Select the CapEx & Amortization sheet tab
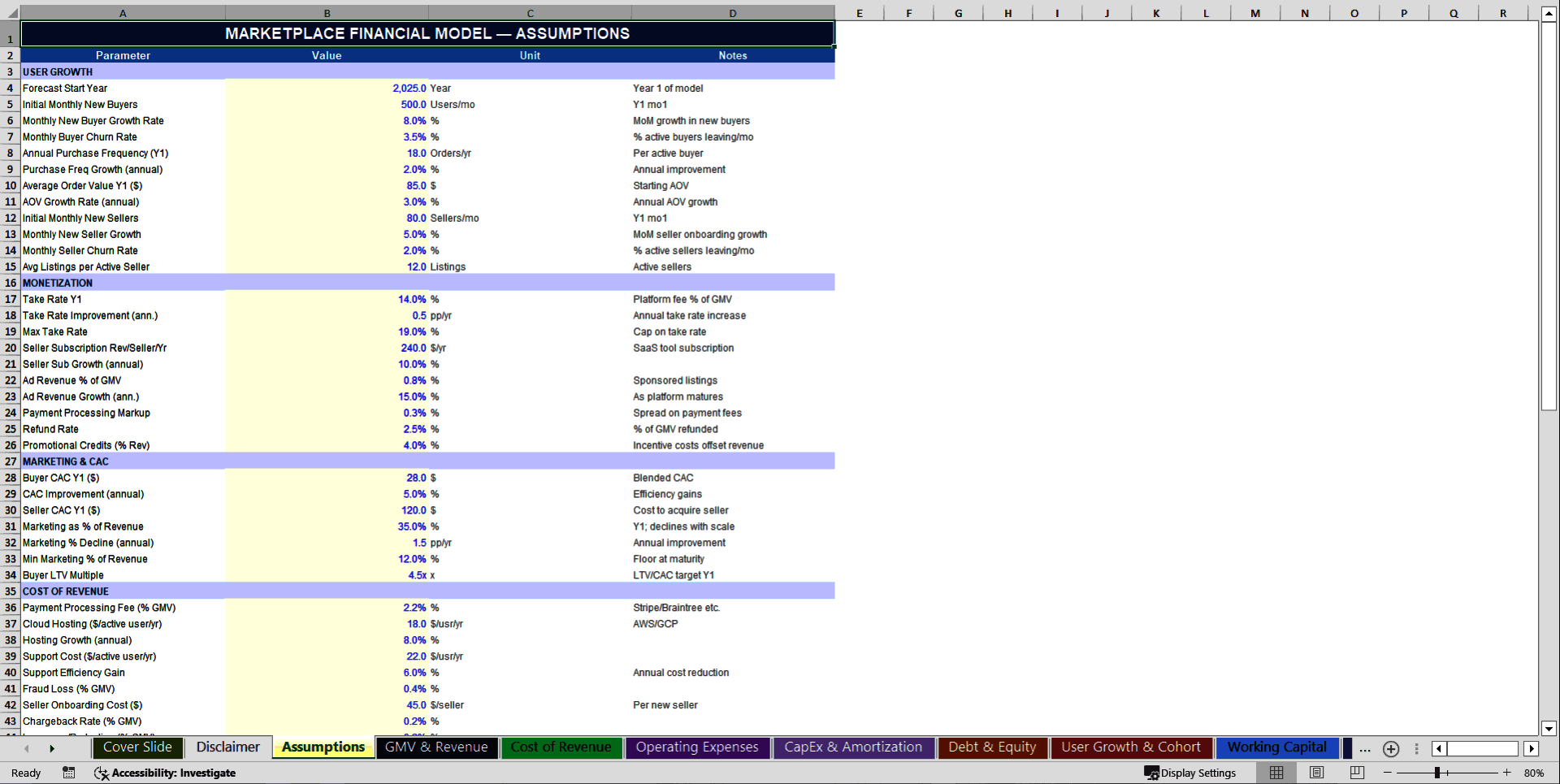 (853, 747)
